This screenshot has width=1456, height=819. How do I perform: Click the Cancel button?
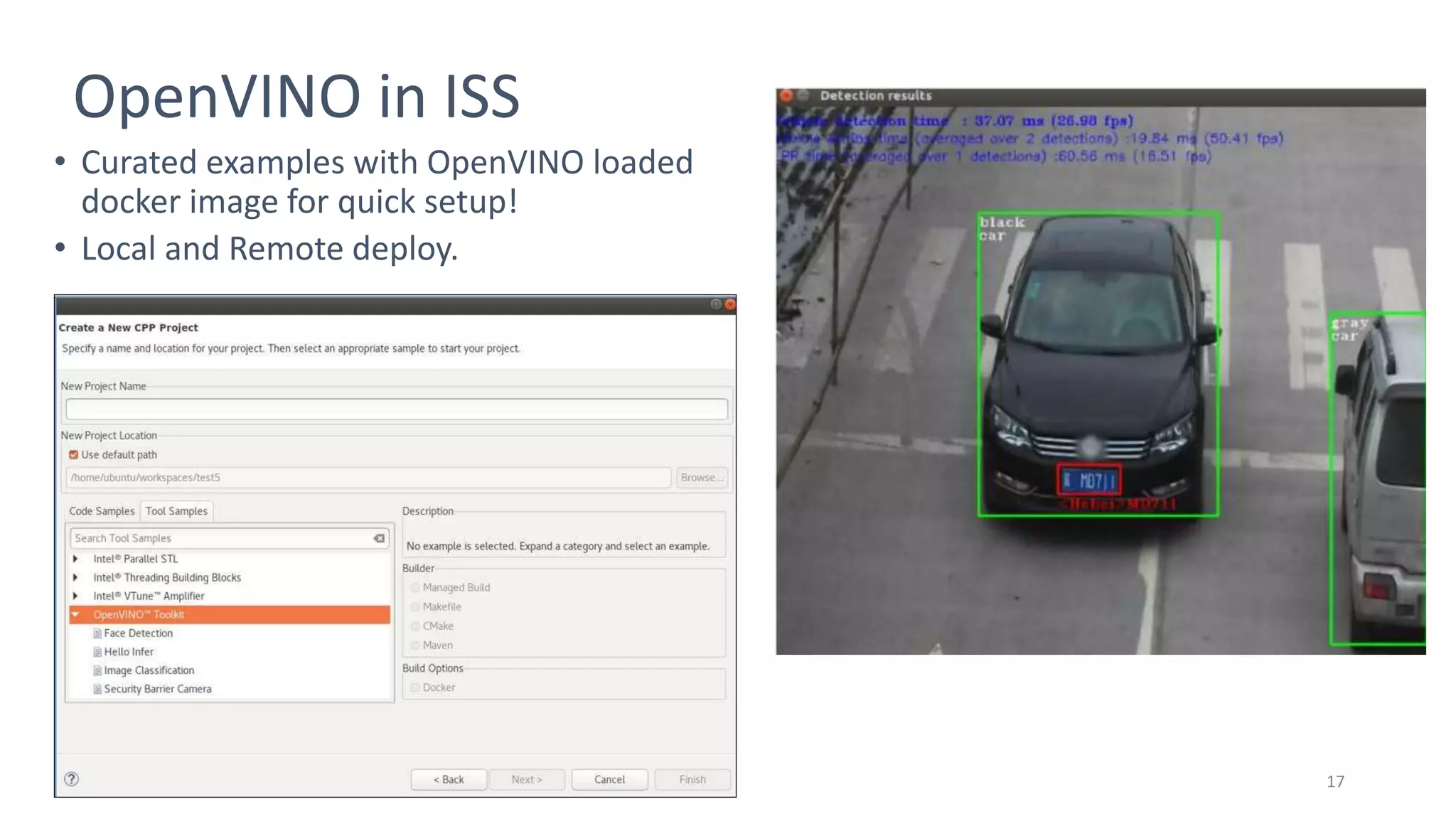609,780
